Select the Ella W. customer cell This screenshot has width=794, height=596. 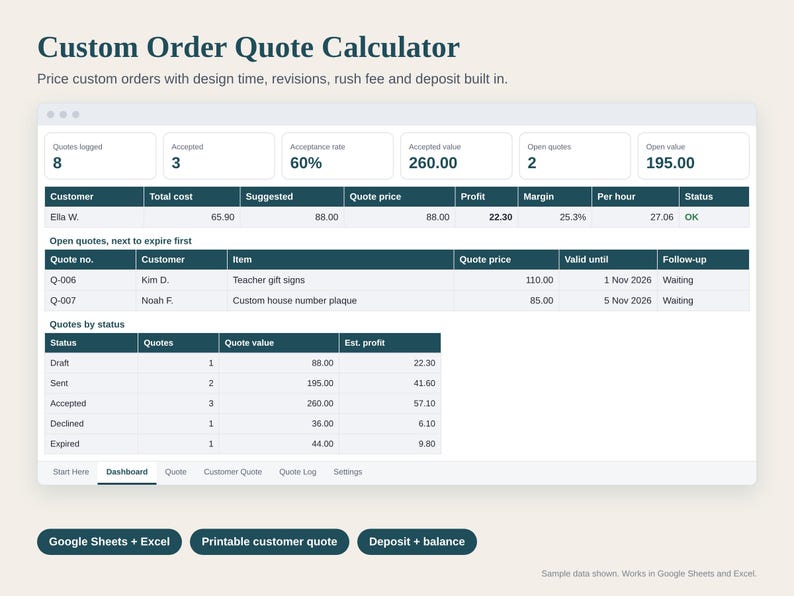tap(94, 217)
